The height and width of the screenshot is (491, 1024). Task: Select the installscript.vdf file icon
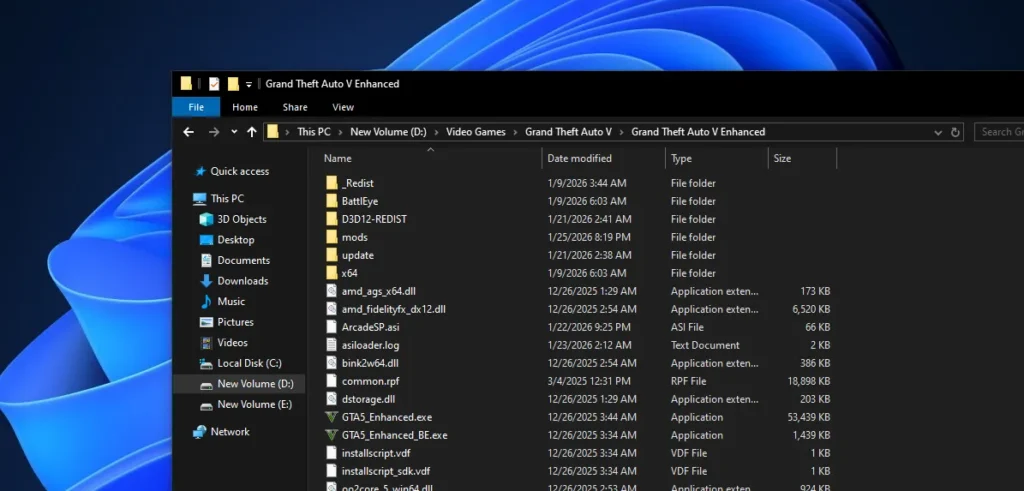pyautogui.click(x=332, y=453)
